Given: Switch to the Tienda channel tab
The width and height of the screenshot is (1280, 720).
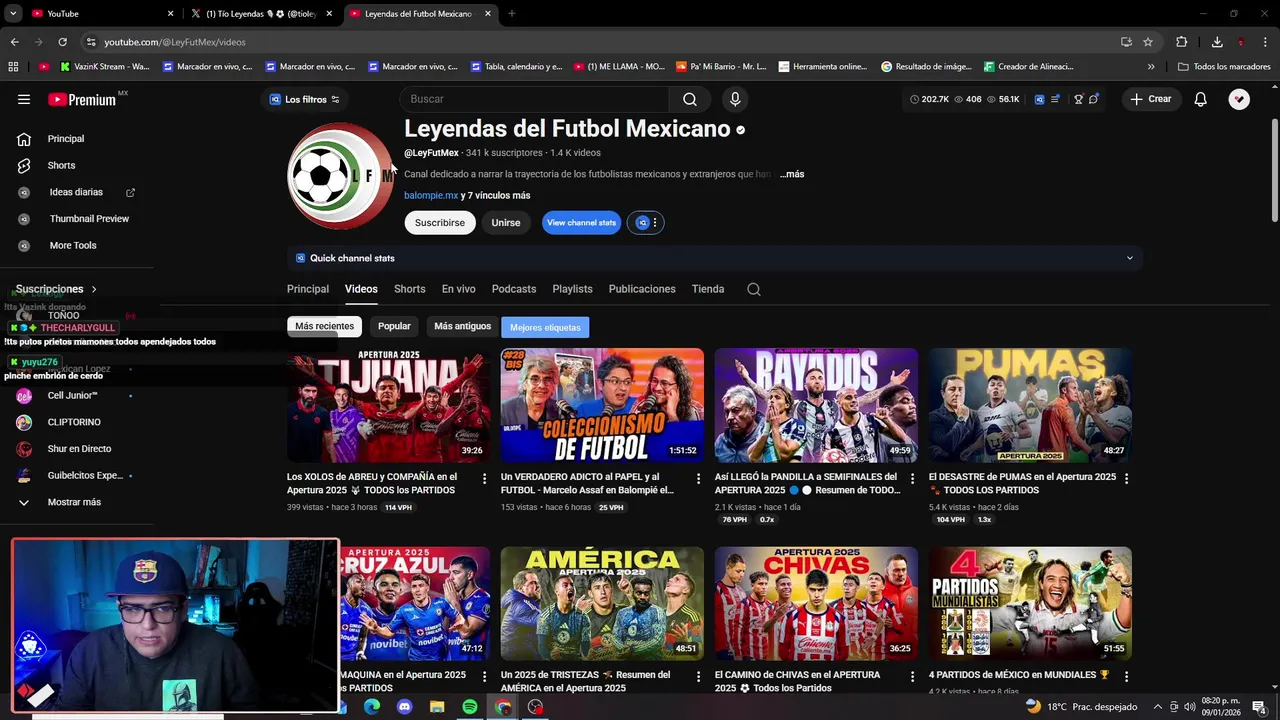Looking at the screenshot, I should click(x=708, y=289).
